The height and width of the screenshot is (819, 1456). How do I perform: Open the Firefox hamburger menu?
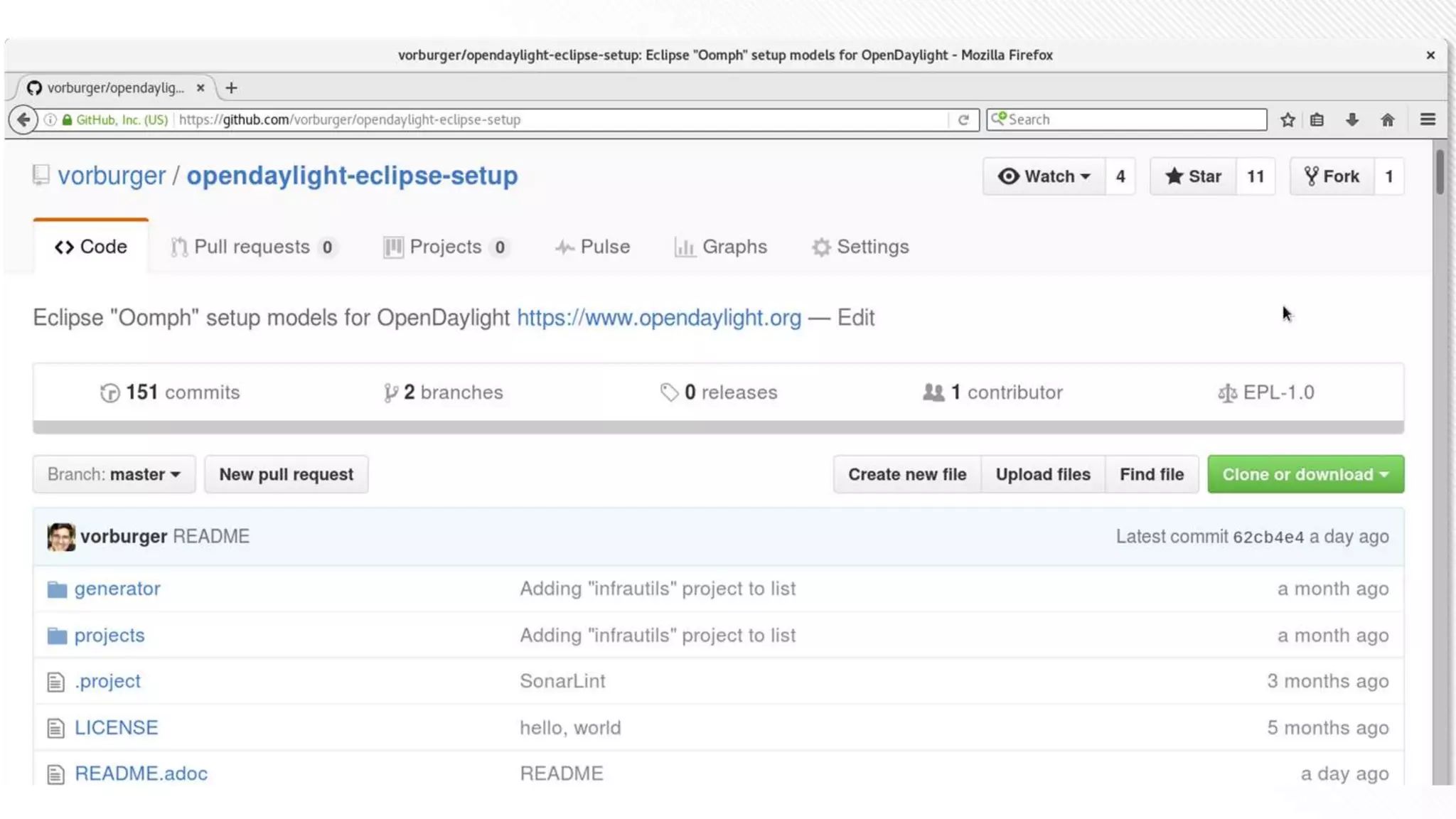pos(1428,119)
